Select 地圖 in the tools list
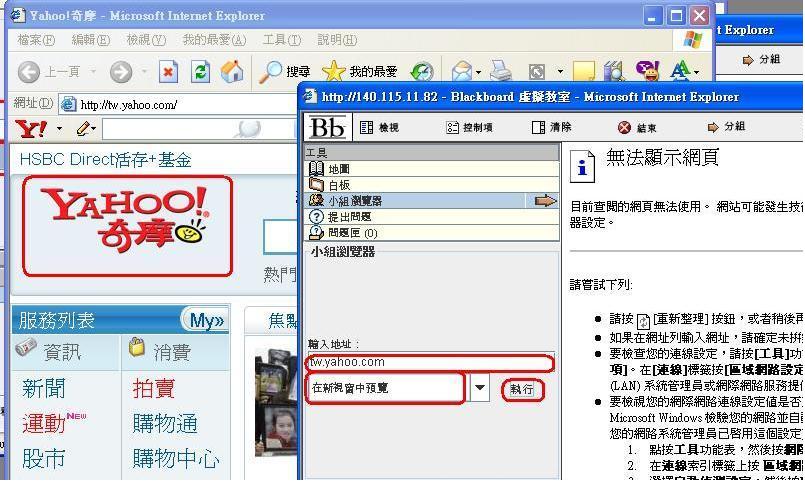The width and height of the screenshot is (805, 482). coord(338,169)
